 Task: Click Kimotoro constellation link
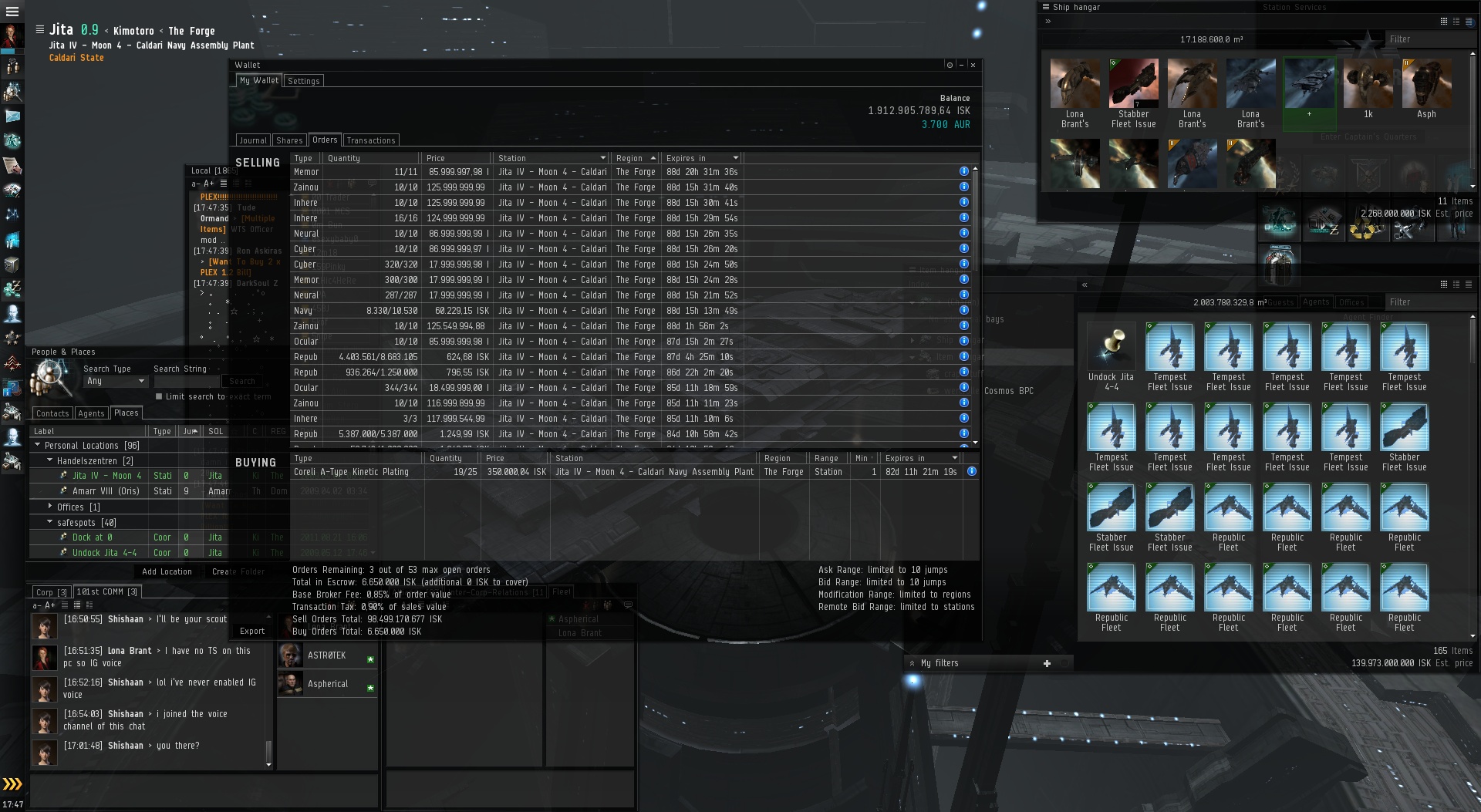coord(133,31)
